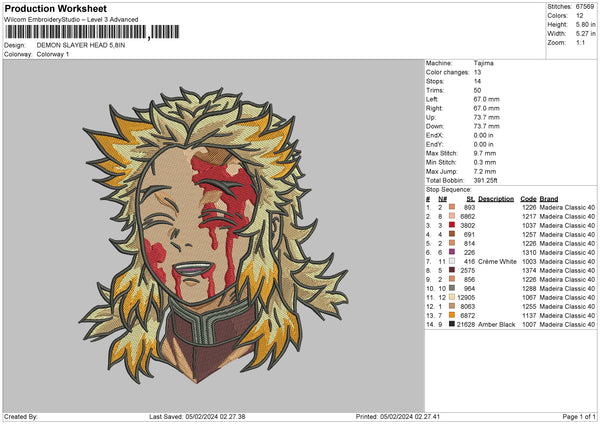Click thread code 1310
Viewport: 600px width, 424px height.
click(529, 253)
